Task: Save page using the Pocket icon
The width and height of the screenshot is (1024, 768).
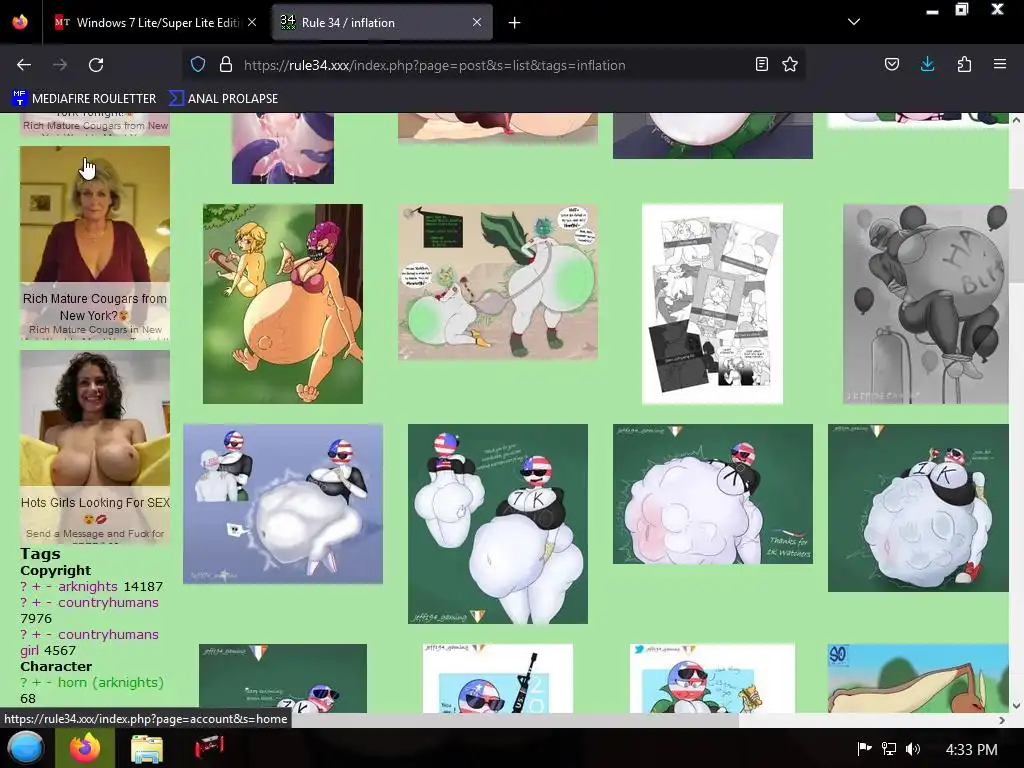Action: (892, 64)
